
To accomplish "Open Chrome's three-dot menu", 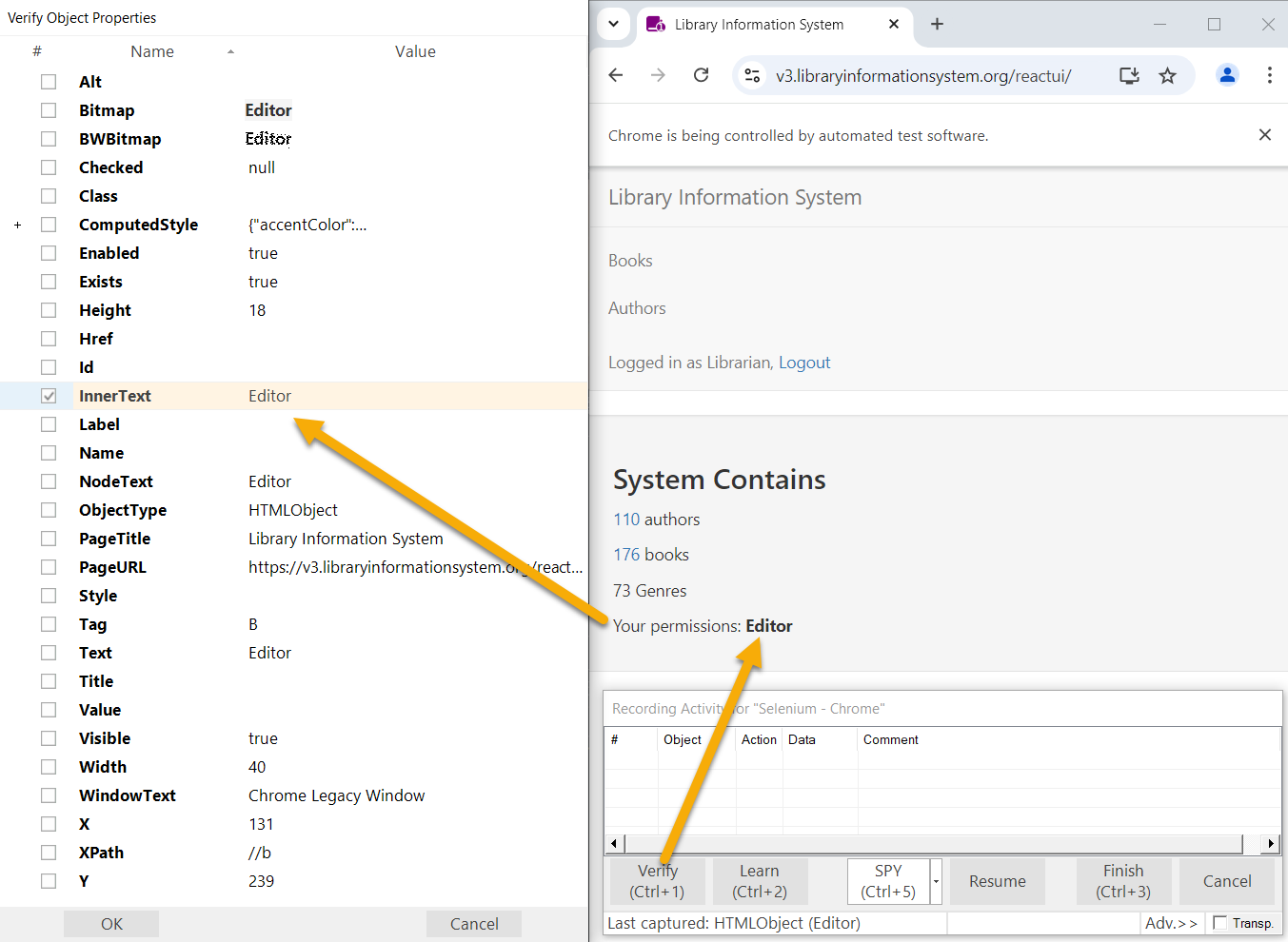I will coord(1269,75).
